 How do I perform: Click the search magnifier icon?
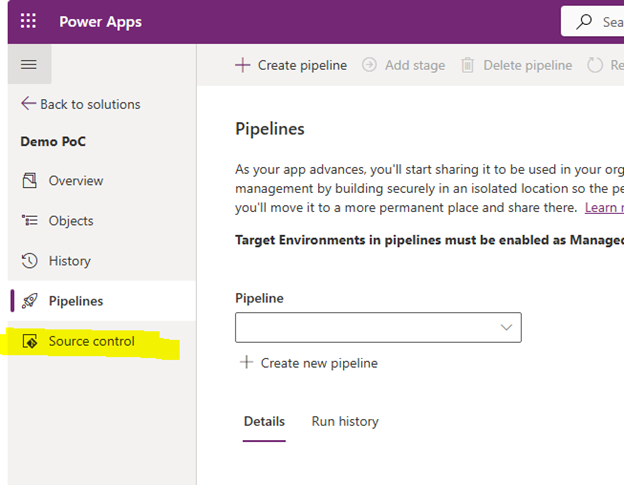point(584,21)
